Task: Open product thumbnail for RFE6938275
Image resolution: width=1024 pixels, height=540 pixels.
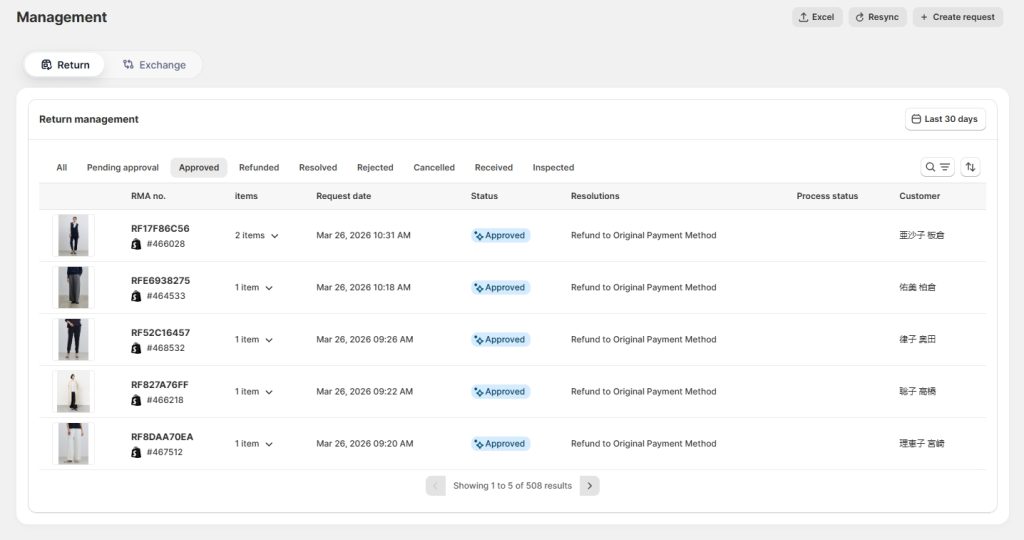Action: point(73,287)
